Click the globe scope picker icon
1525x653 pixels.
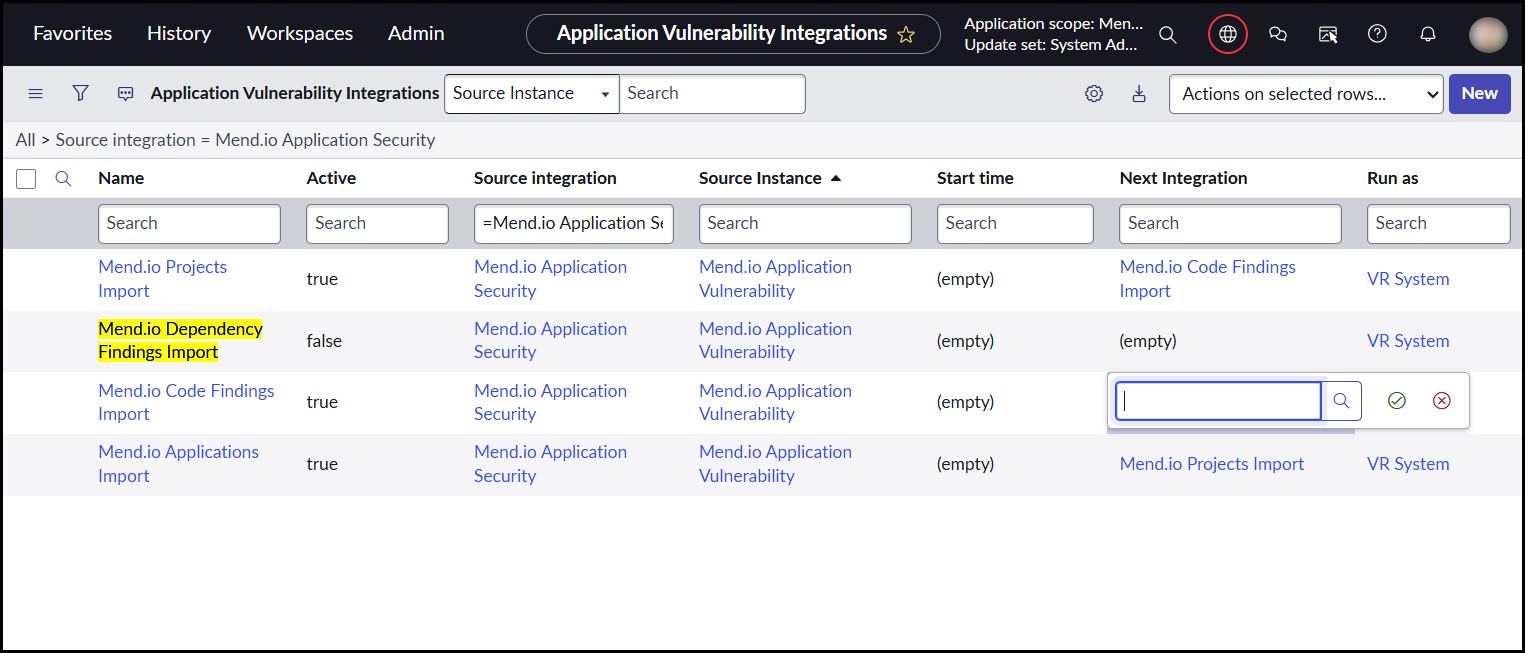1228,34
